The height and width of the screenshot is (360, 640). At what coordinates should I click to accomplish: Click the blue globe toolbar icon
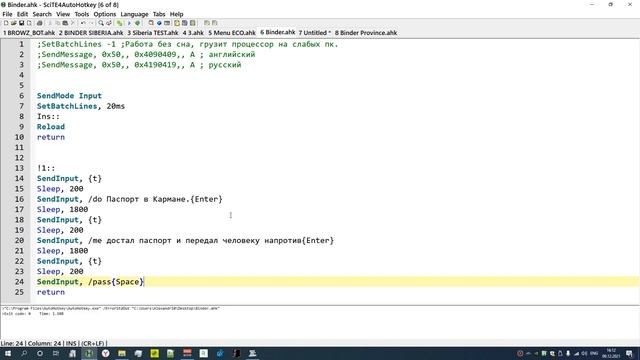coord(159,23)
